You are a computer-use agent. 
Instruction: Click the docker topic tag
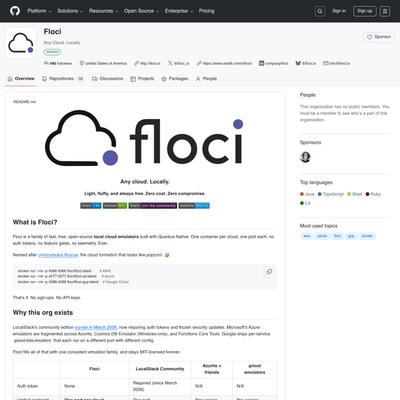367,236
